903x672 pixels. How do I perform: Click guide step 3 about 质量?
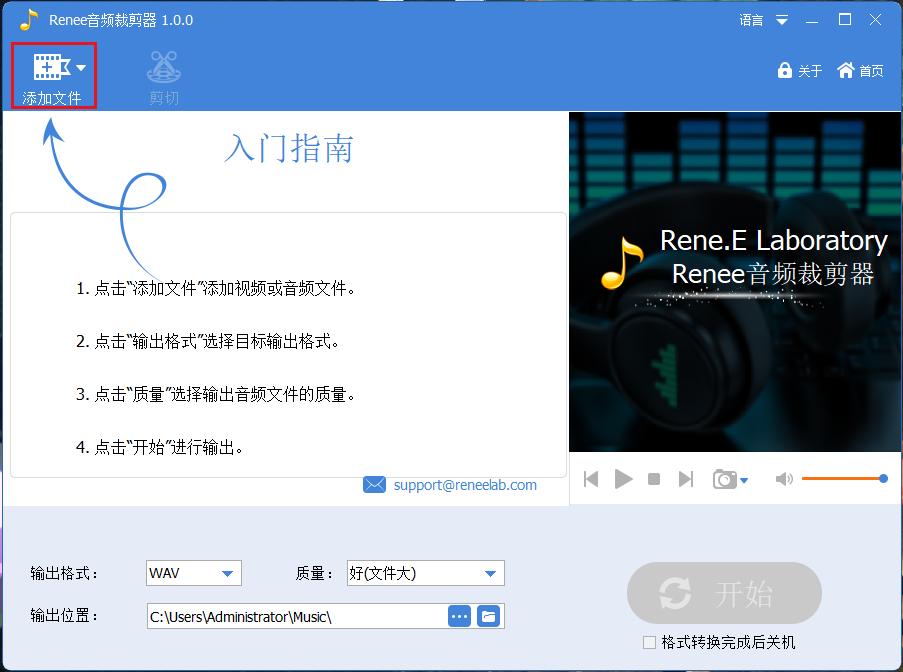click(x=215, y=394)
